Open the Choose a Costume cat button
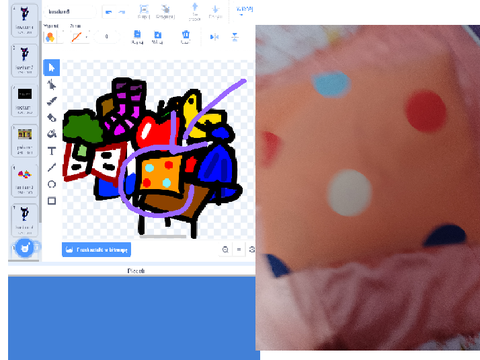The height and width of the screenshot is (360, 480). 25,248
